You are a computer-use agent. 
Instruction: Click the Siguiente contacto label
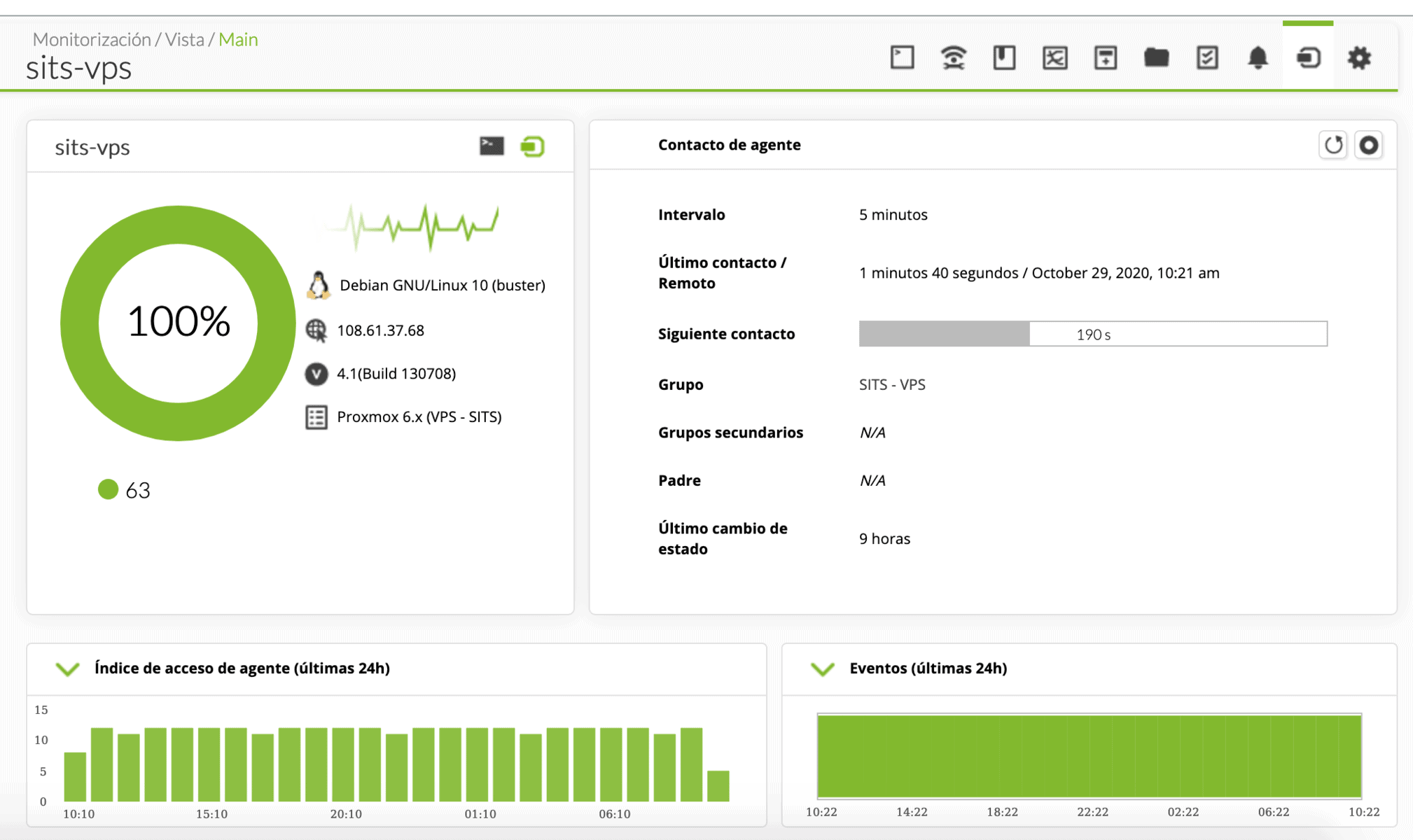point(726,334)
